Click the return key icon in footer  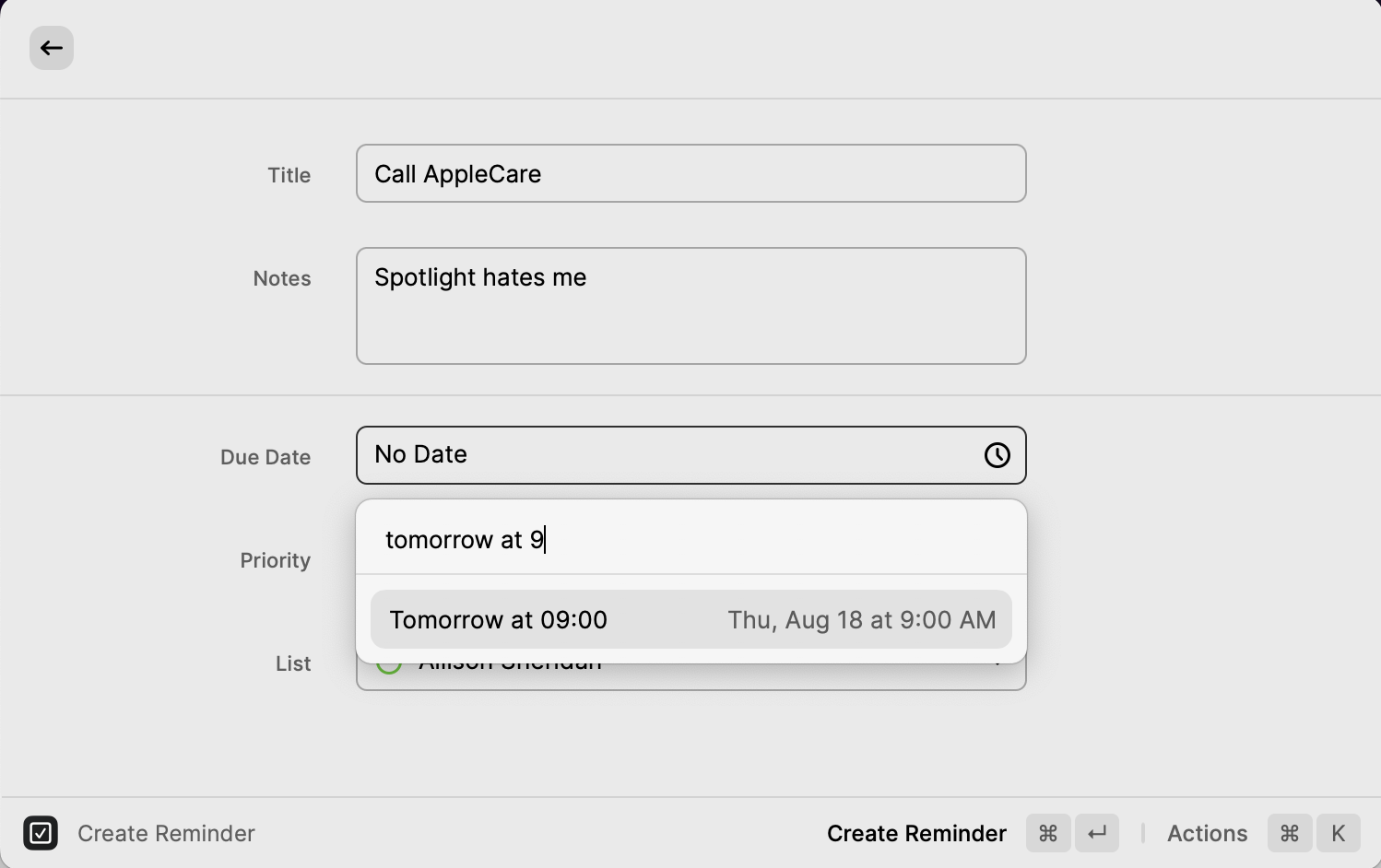(x=1097, y=833)
